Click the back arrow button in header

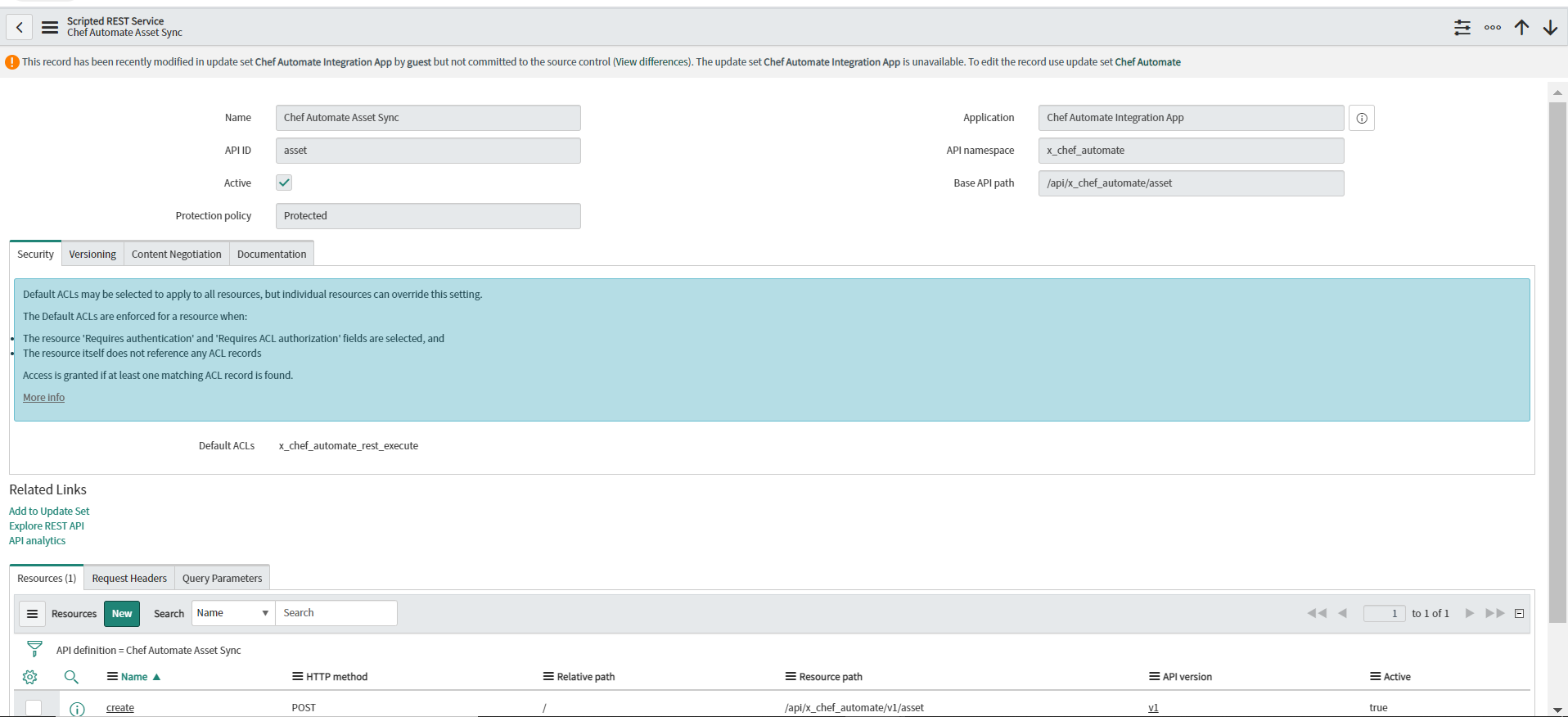point(20,27)
